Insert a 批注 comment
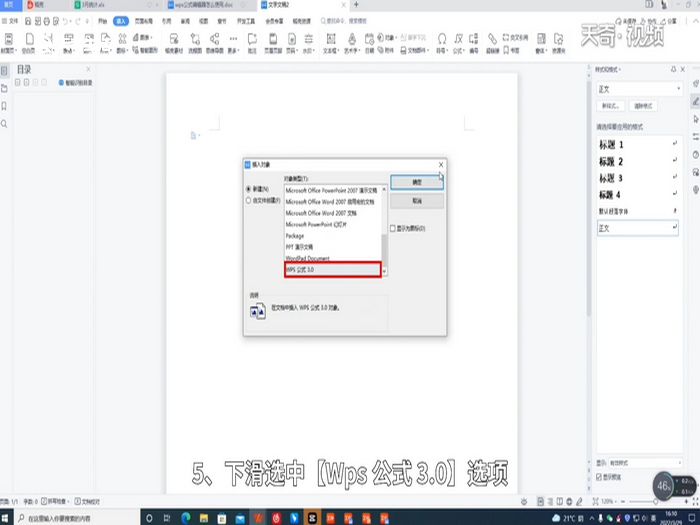This screenshot has height=525, width=700. pyautogui.click(x=252, y=43)
